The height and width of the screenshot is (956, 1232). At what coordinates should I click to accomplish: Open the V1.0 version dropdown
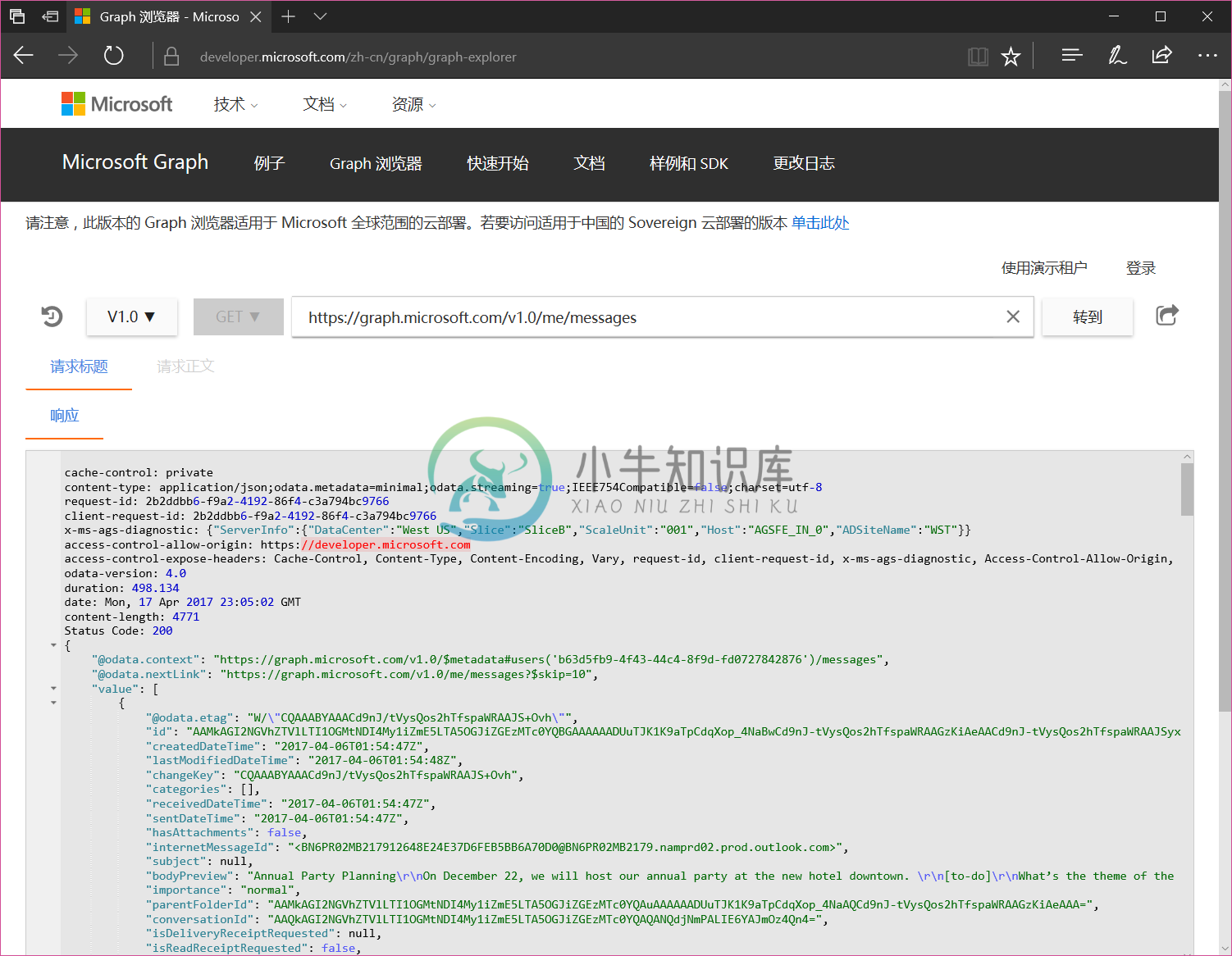(x=132, y=316)
